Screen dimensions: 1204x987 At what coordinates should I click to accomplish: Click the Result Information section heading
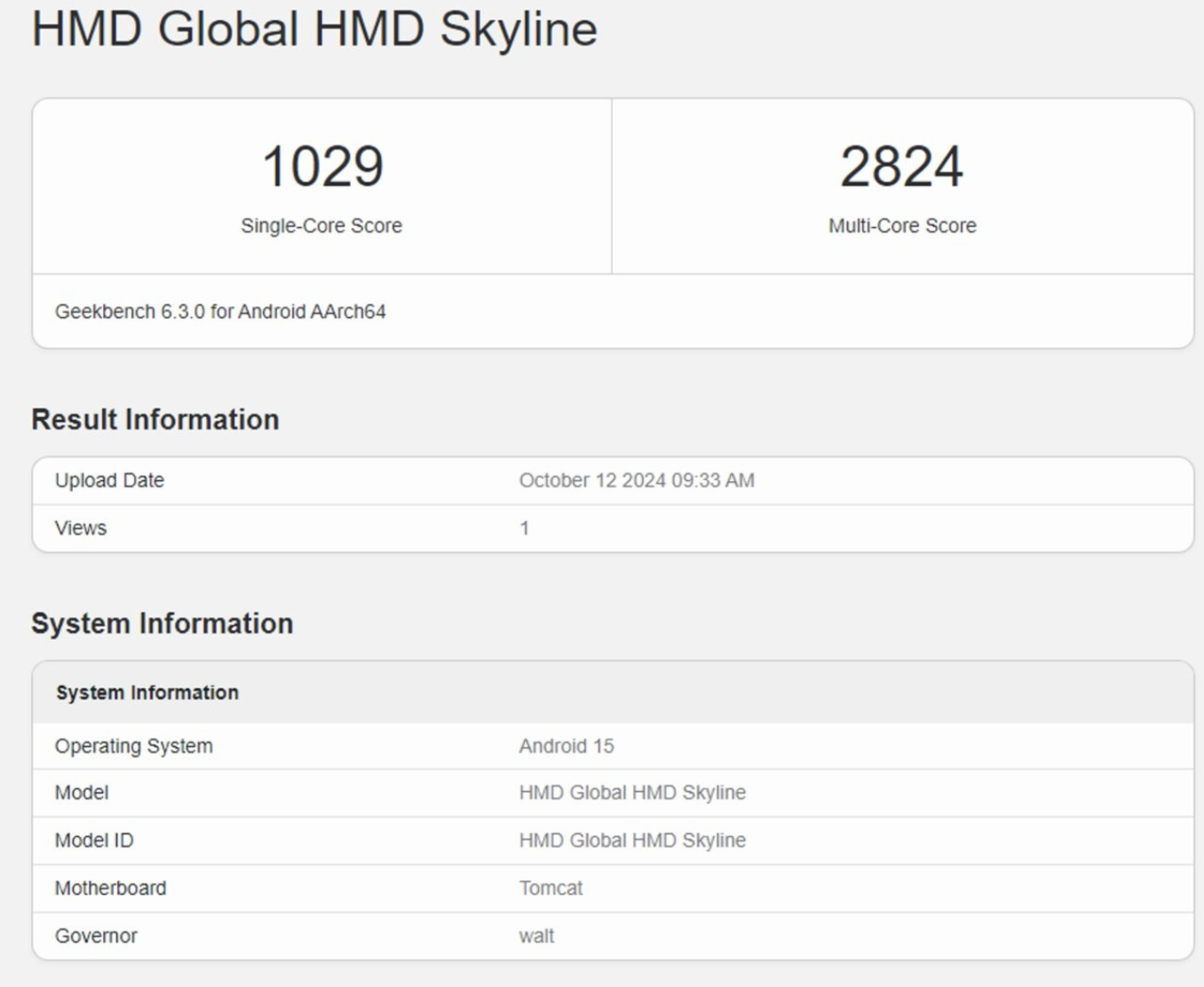(x=155, y=419)
